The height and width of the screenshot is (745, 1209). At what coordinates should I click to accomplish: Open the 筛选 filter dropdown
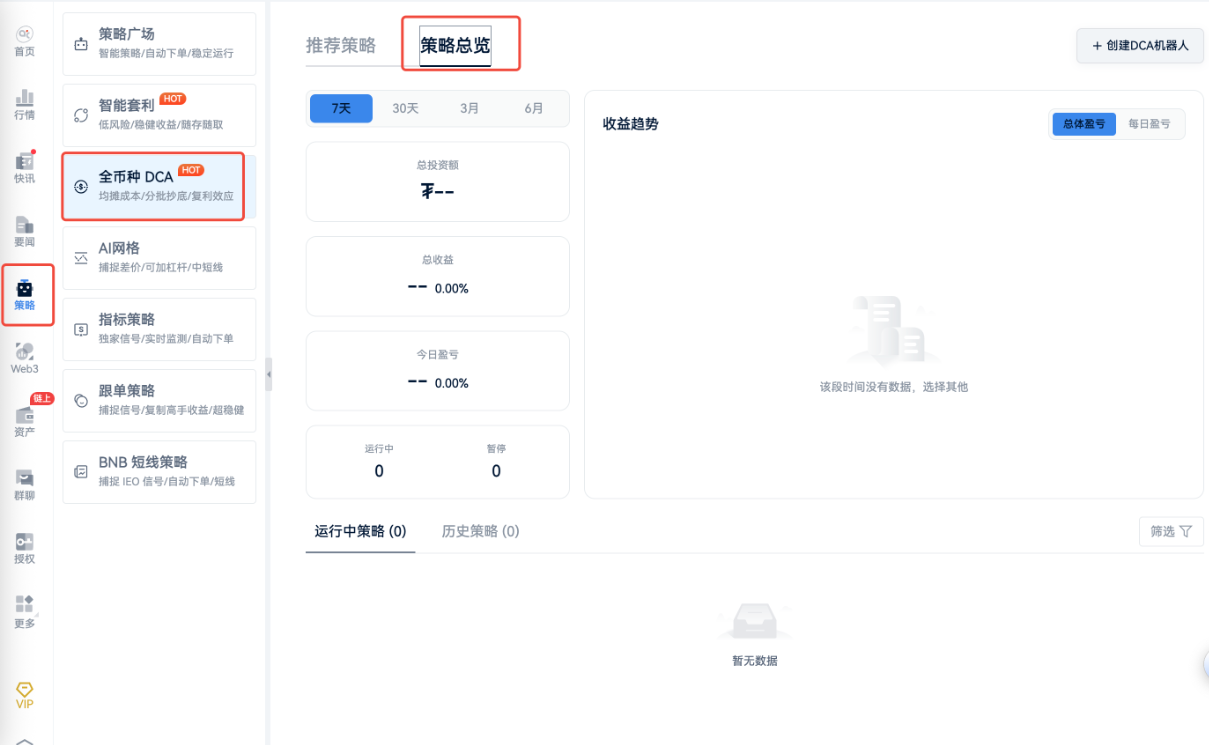1171,531
